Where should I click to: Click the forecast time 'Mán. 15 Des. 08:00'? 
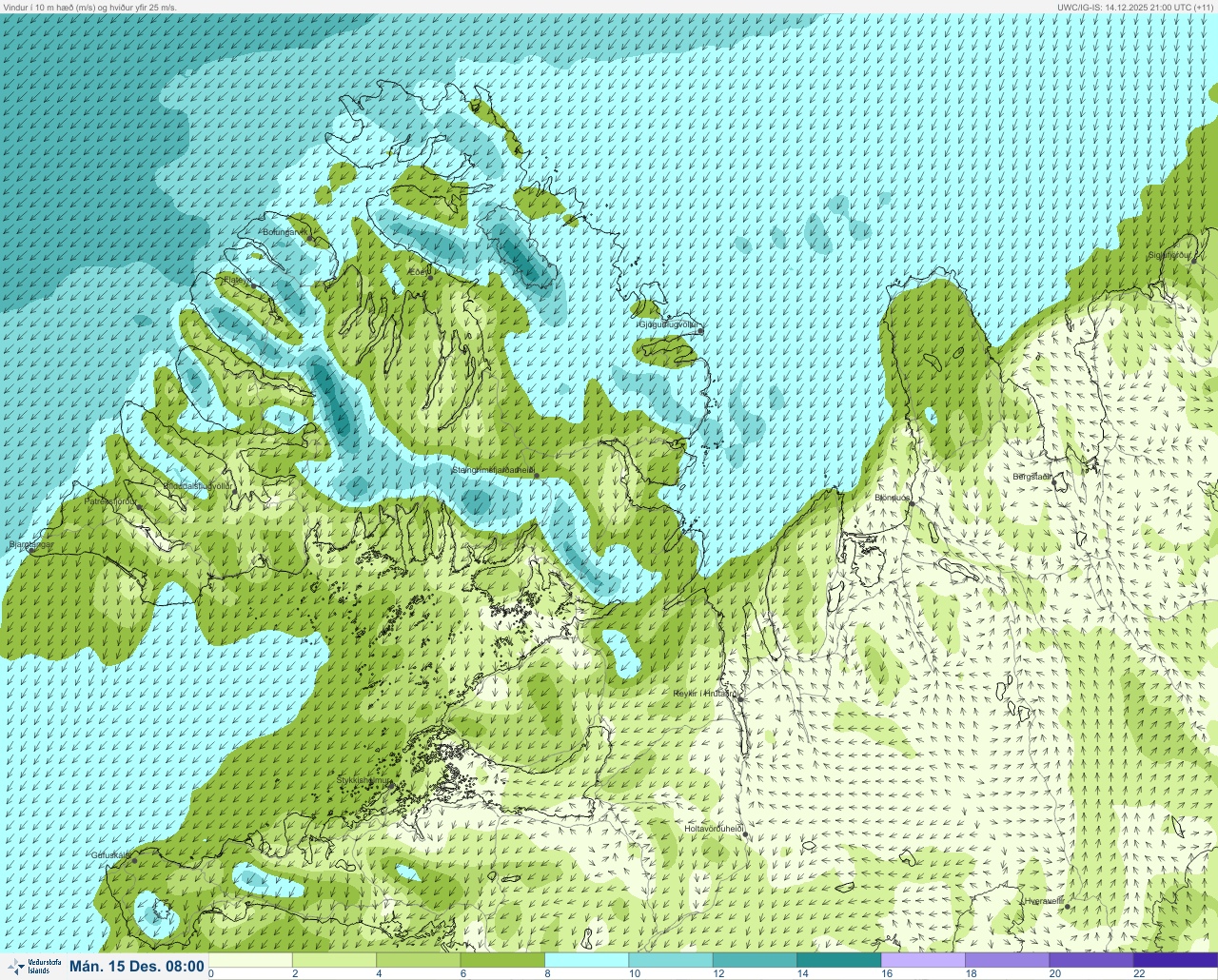click(137, 967)
